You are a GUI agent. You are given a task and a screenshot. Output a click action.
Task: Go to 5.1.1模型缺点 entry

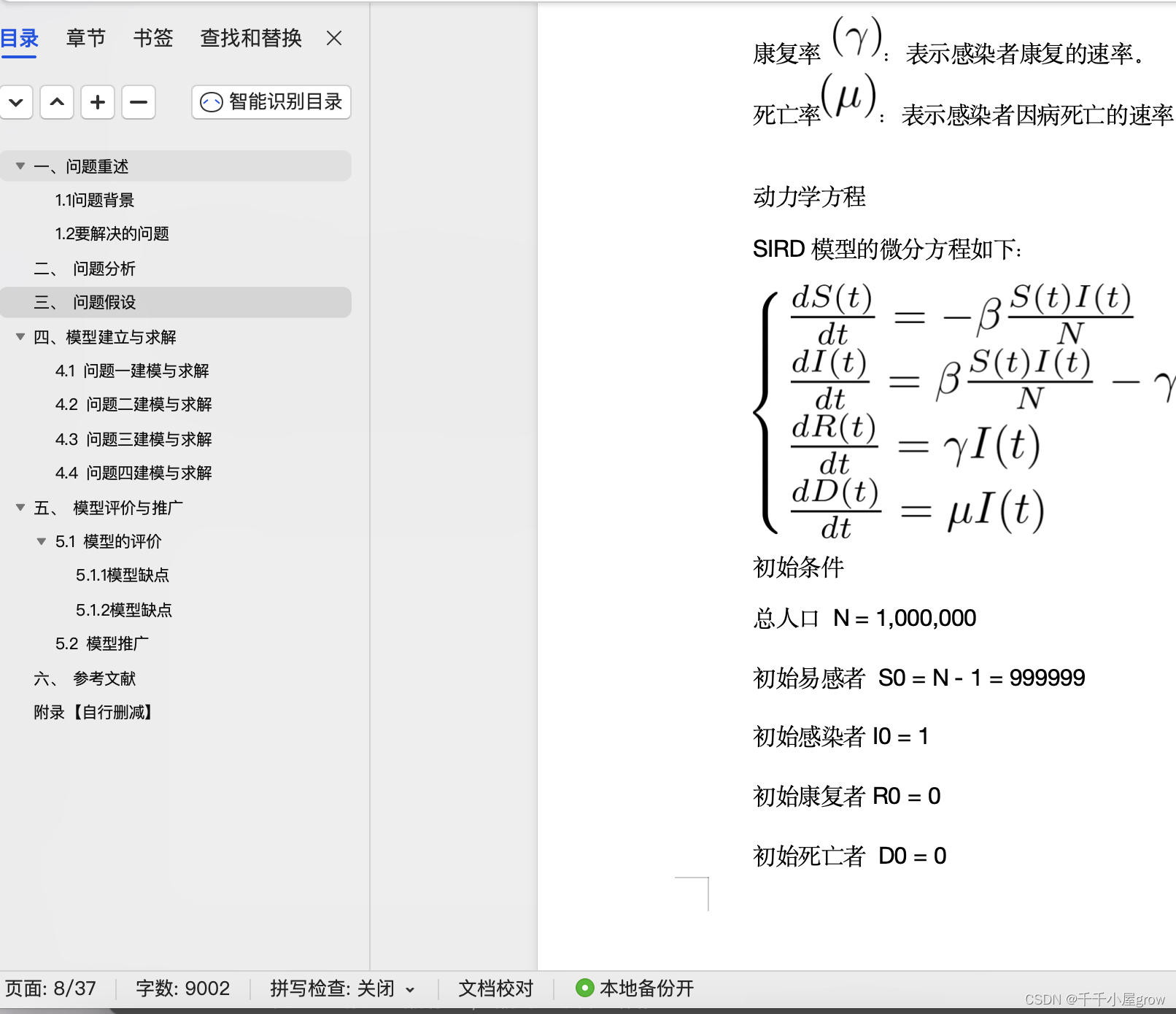point(123,575)
